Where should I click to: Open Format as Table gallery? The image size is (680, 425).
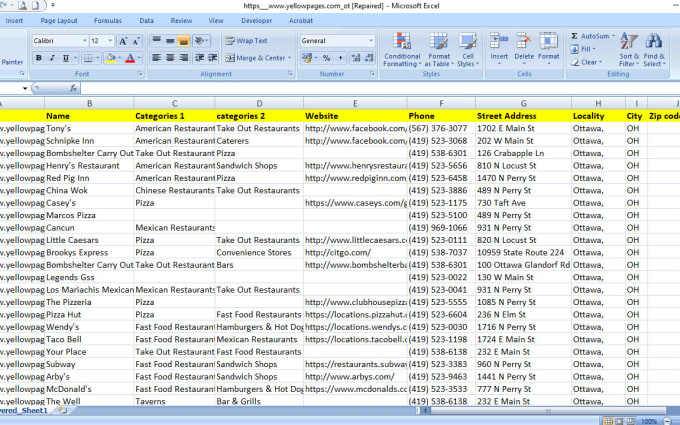pyautogui.click(x=439, y=49)
